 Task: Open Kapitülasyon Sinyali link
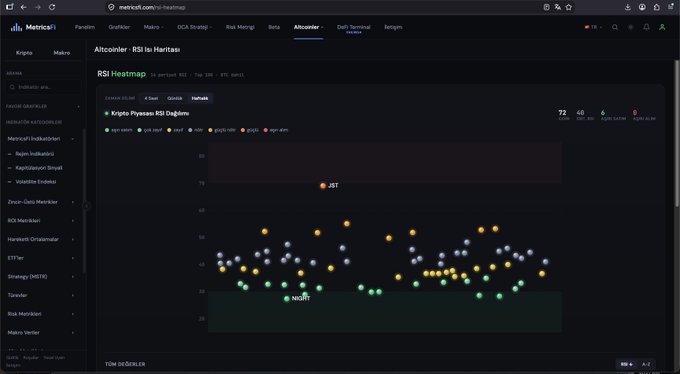39,167
